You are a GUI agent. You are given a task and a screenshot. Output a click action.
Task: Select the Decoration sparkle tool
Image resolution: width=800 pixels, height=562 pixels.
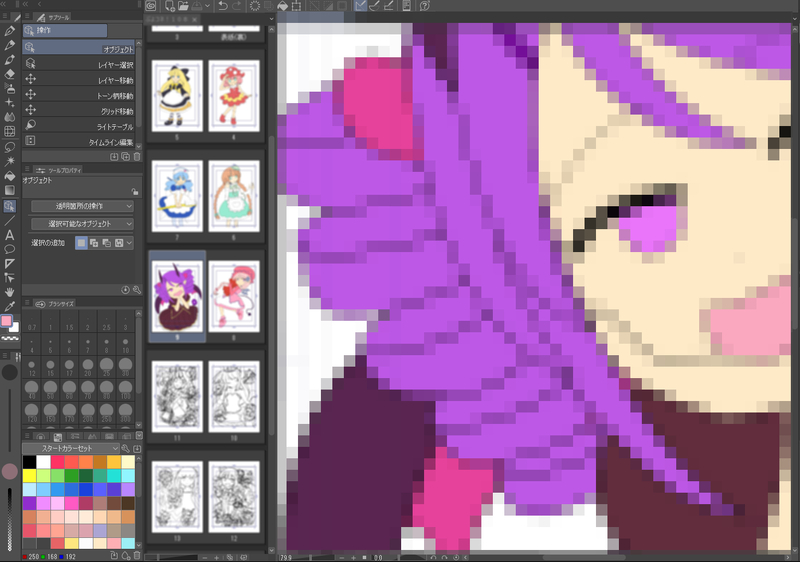tap(10, 103)
